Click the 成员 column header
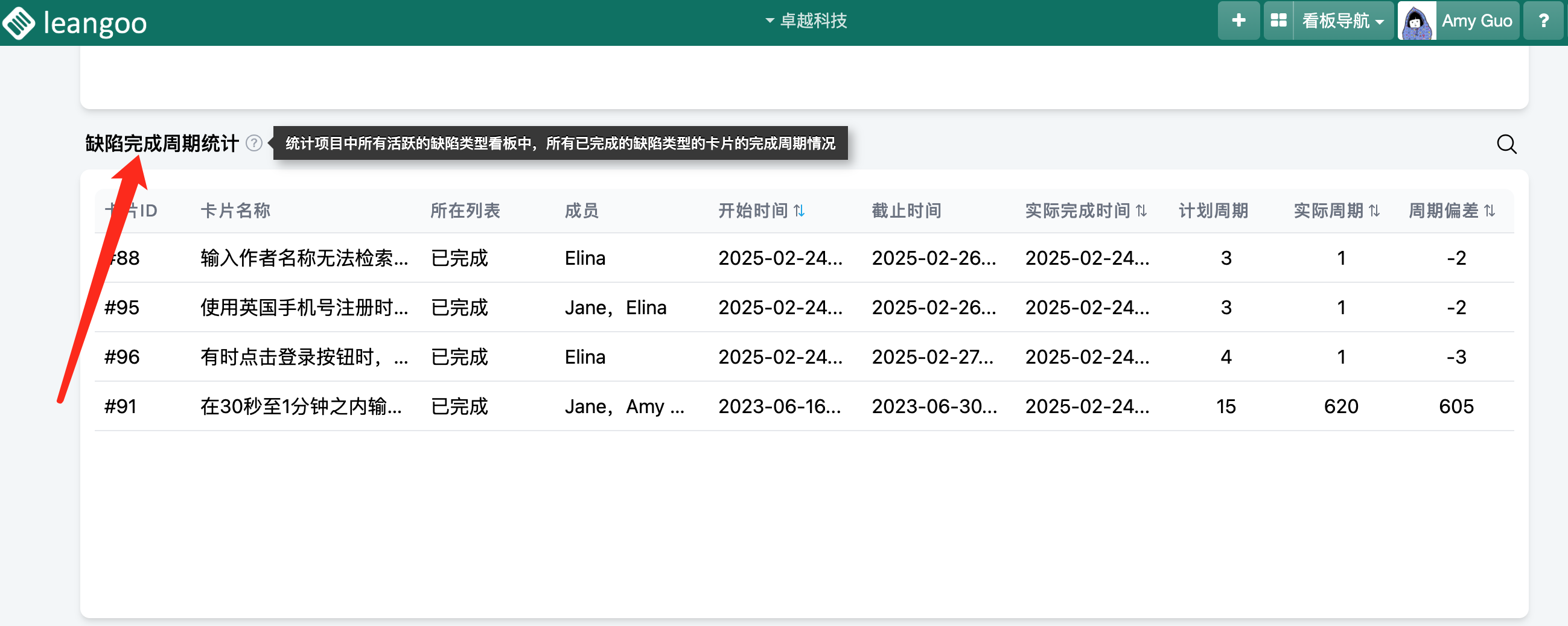1568x626 pixels. [581, 211]
